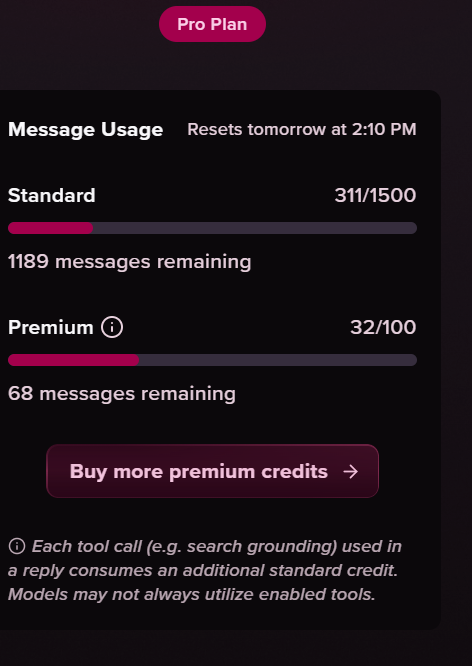Click the filled portion of Premium bar
This screenshot has height=666, width=472.
pos(73,360)
